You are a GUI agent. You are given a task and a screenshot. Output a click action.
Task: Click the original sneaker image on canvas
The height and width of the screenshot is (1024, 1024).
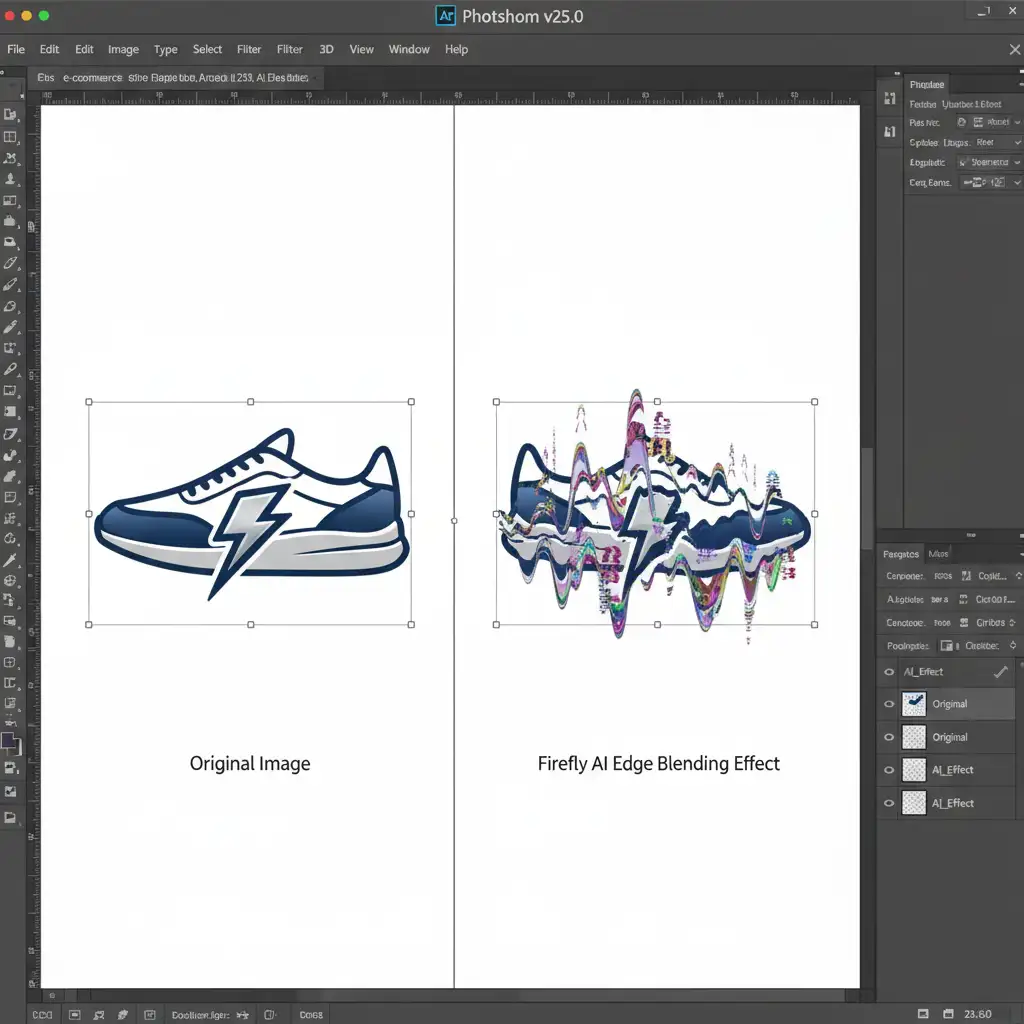[x=250, y=513]
